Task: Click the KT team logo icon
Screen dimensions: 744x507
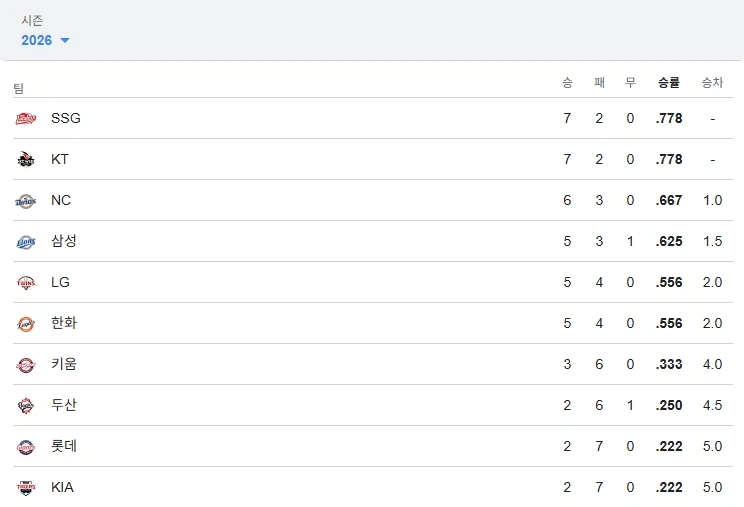Action: point(26,160)
